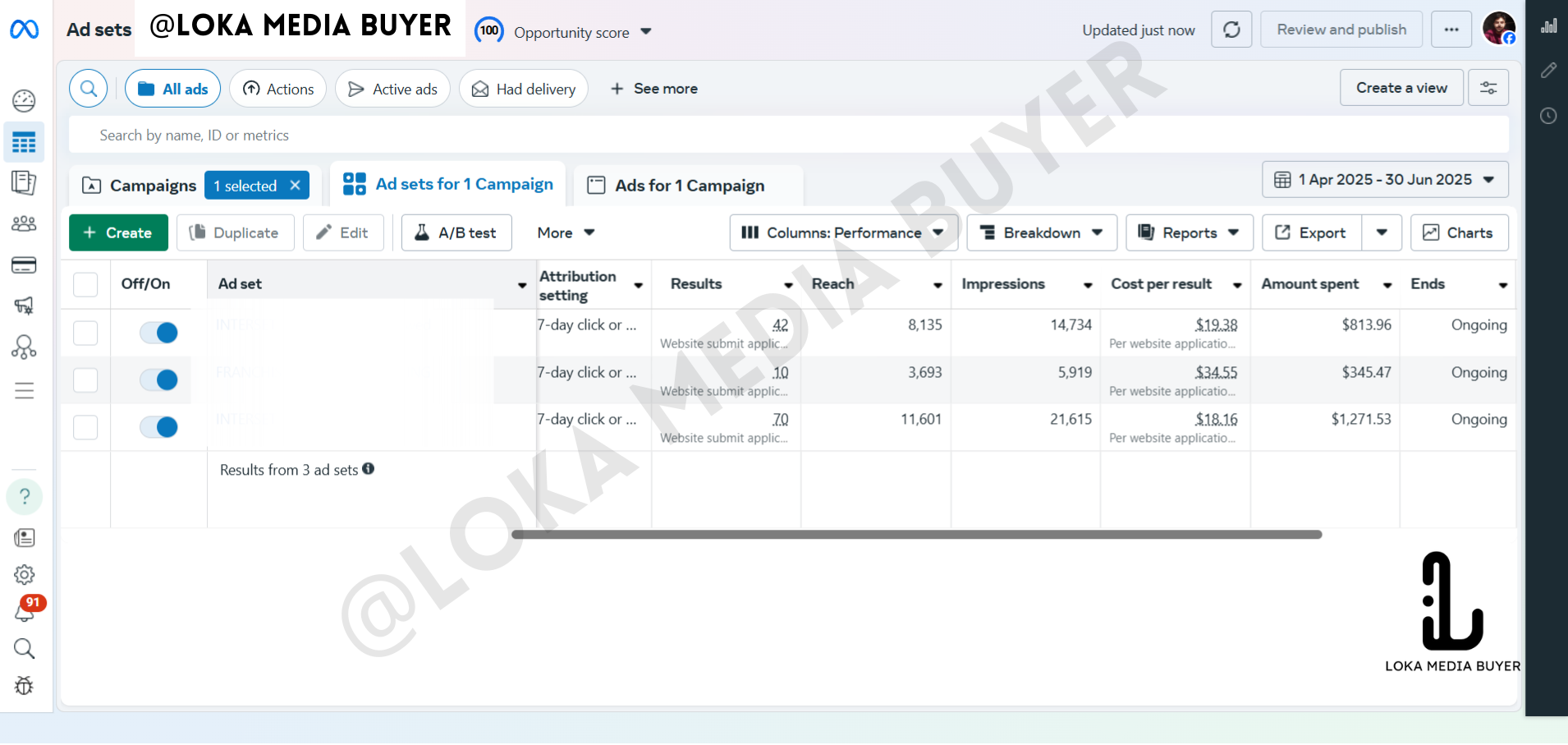
Task: Click the horizontal table scrollbar
Action: click(915, 535)
